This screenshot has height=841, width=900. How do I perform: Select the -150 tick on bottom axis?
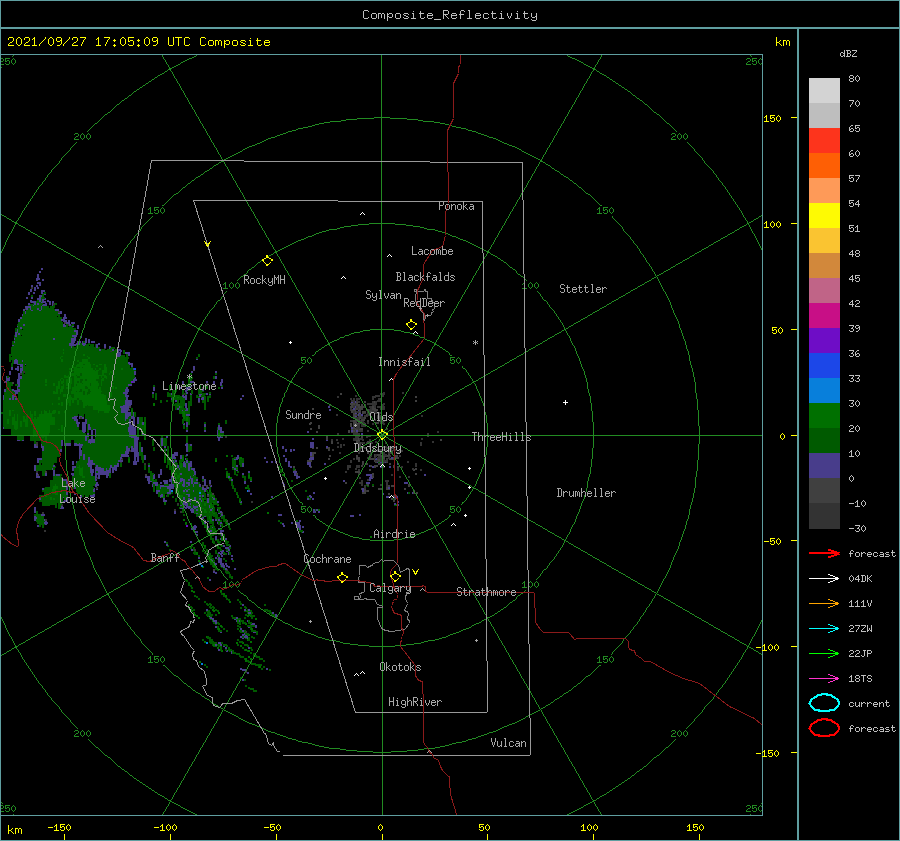coord(59,827)
